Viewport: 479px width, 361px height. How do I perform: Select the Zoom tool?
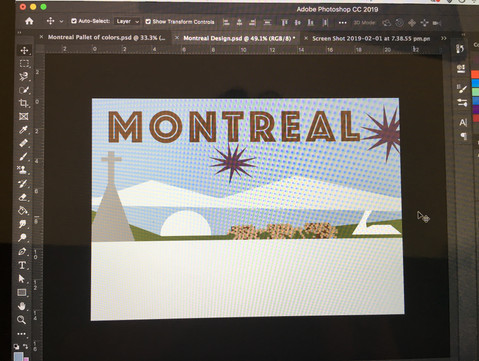[21, 320]
